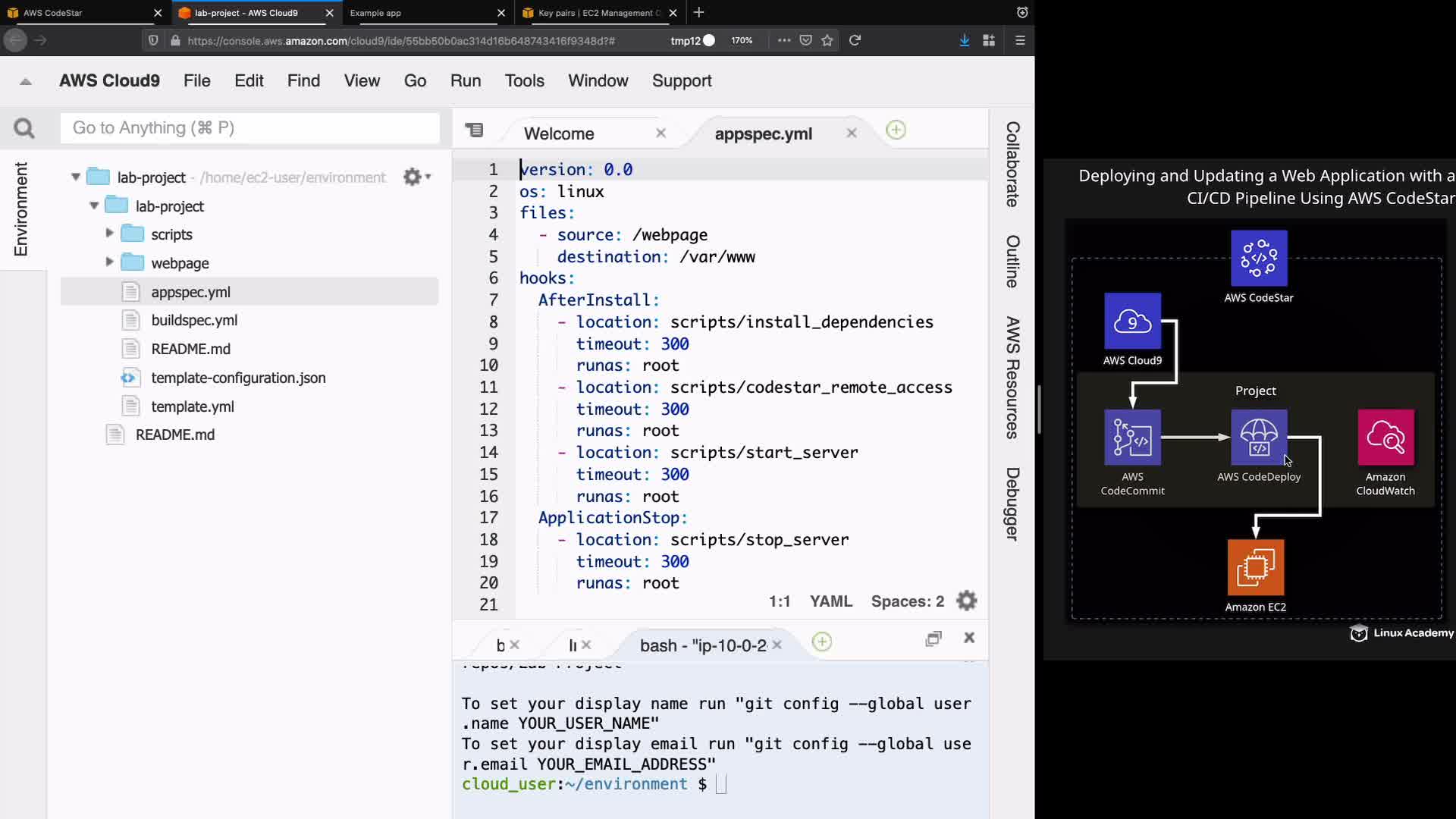Viewport: 1456px width, 819px height.
Task: Expand the scripts folder
Action: click(109, 234)
